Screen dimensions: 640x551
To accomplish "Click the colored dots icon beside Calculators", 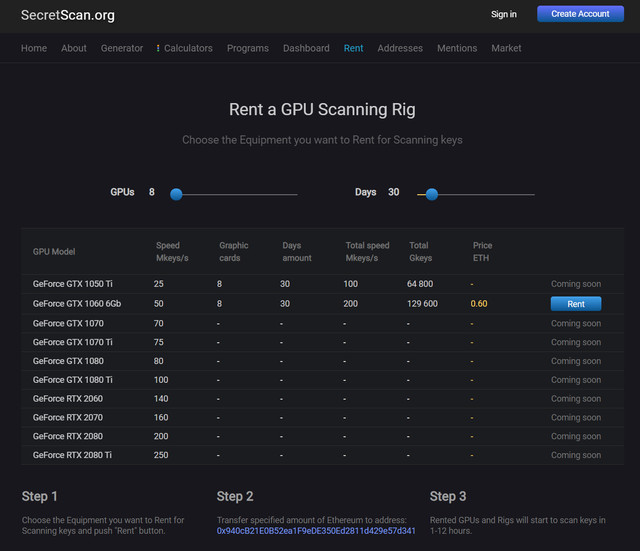I will [158, 48].
